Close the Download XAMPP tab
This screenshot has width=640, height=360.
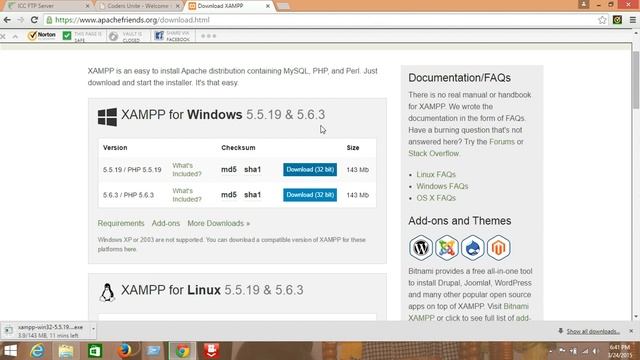pos(268,6)
